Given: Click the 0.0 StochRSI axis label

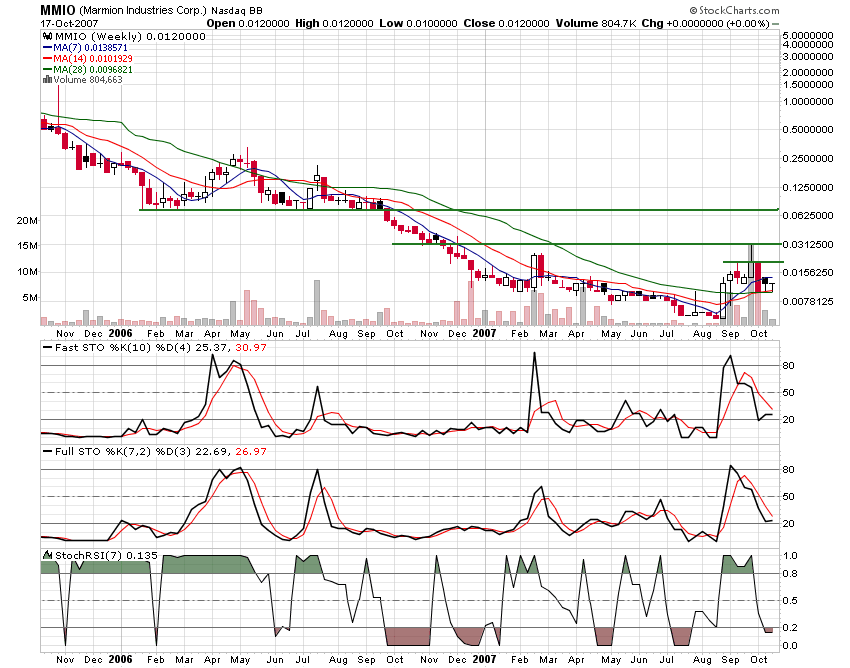Looking at the screenshot, I should point(790,645).
